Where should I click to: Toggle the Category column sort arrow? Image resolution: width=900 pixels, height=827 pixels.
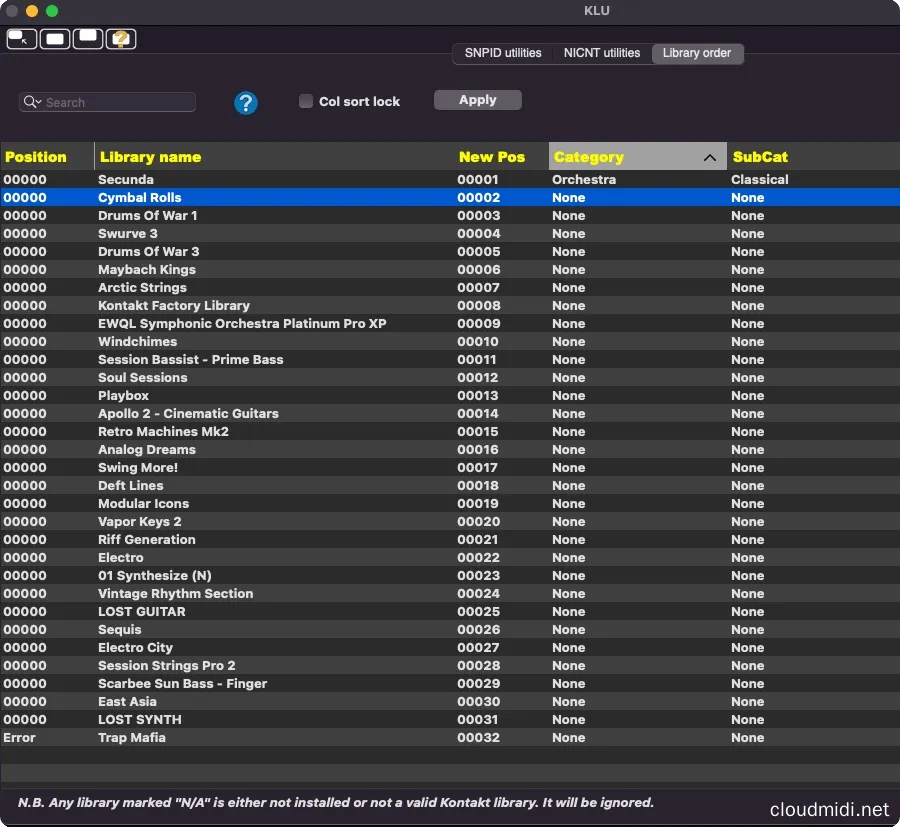(x=710, y=157)
